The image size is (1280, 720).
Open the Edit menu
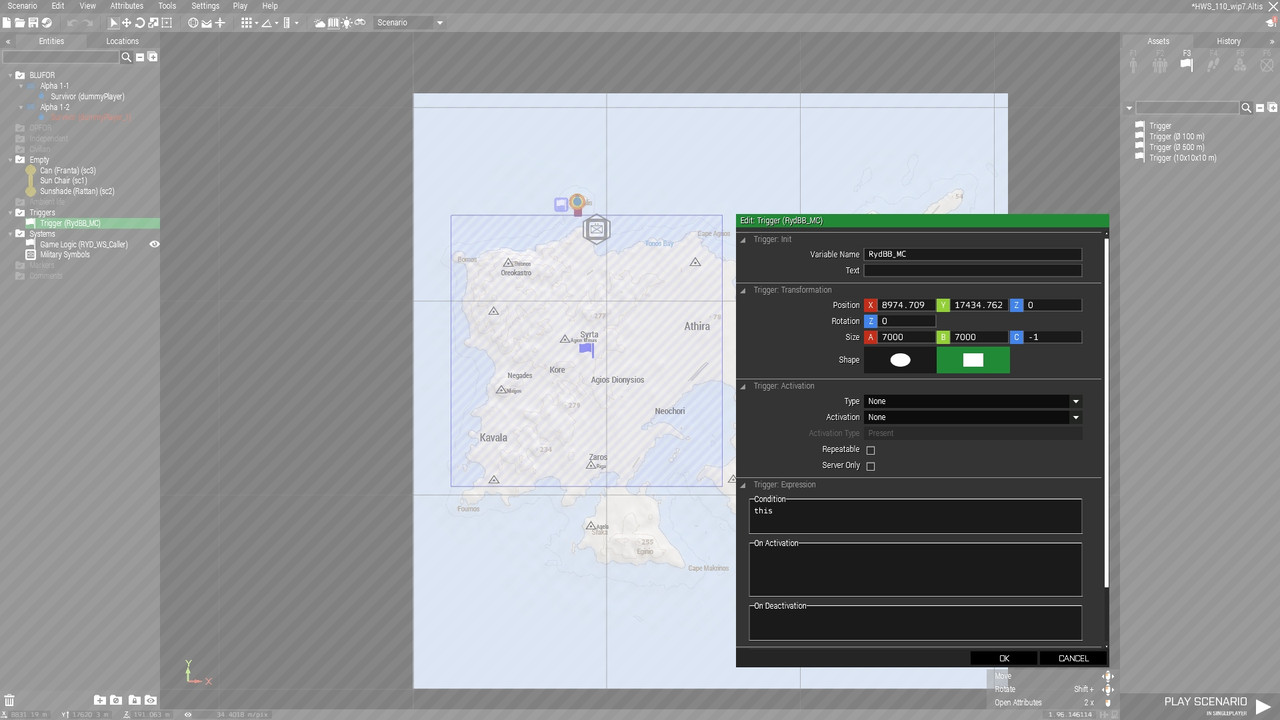tap(58, 6)
